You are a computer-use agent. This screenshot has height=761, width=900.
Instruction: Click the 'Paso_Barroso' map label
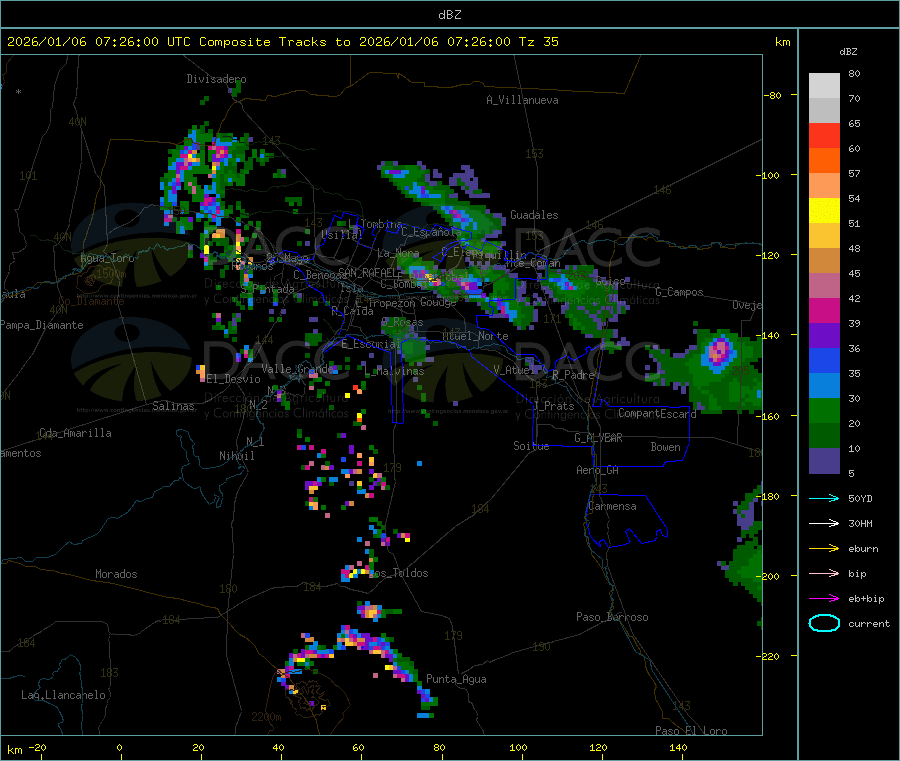tap(612, 617)
